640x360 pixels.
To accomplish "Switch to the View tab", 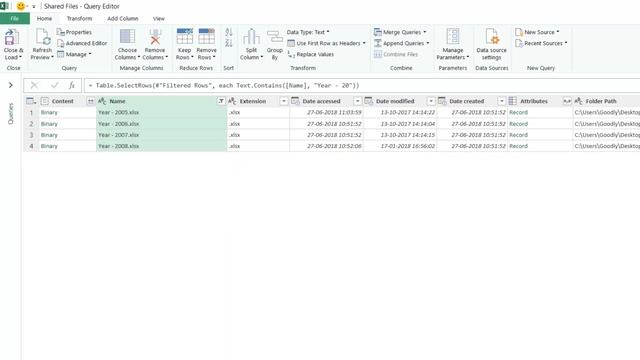I will tap(159, 18).
